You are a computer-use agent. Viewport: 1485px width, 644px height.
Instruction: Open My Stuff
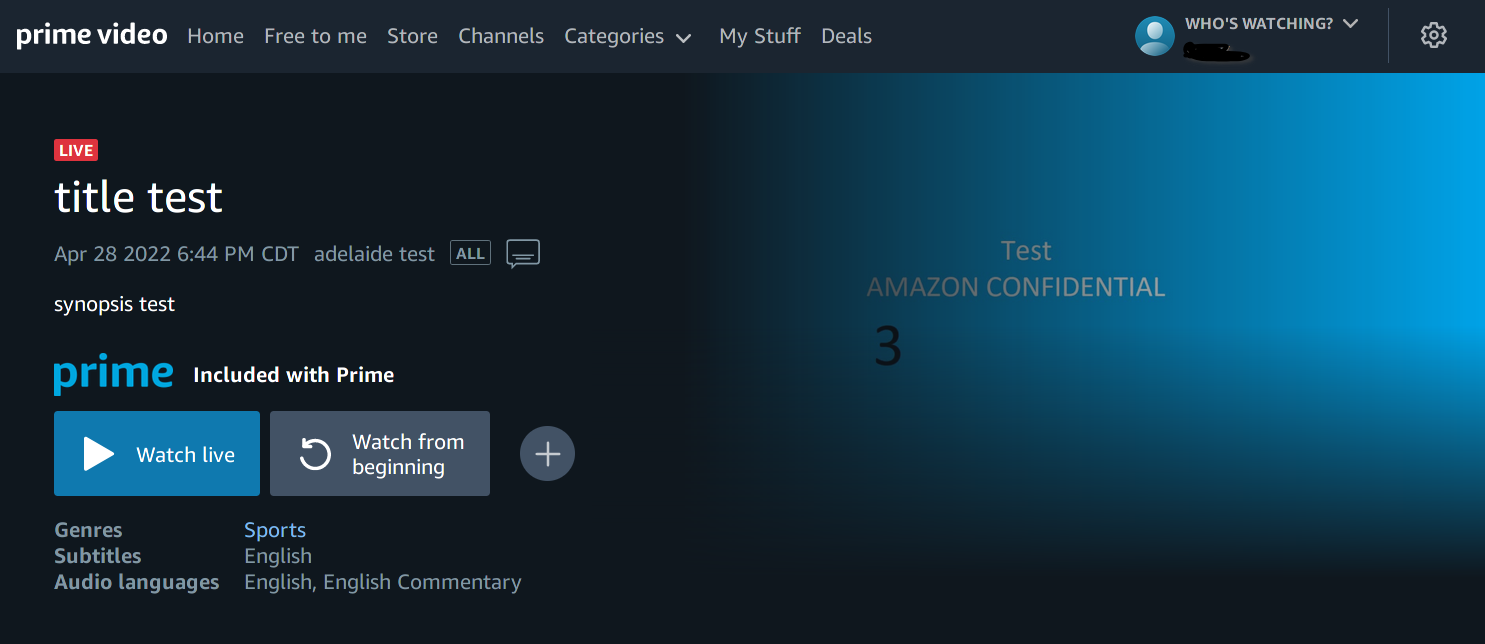coord(760,37)
